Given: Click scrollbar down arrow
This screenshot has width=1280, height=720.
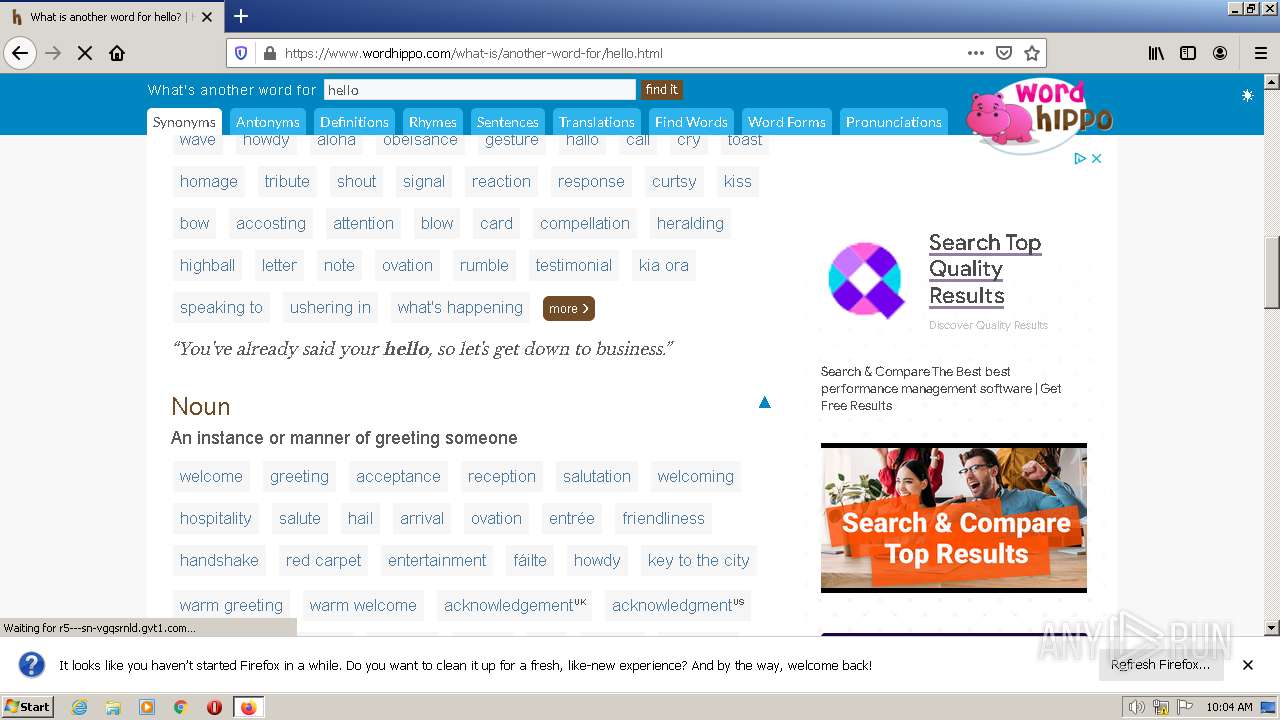Looking at the screenshot, I should 1272,628.
